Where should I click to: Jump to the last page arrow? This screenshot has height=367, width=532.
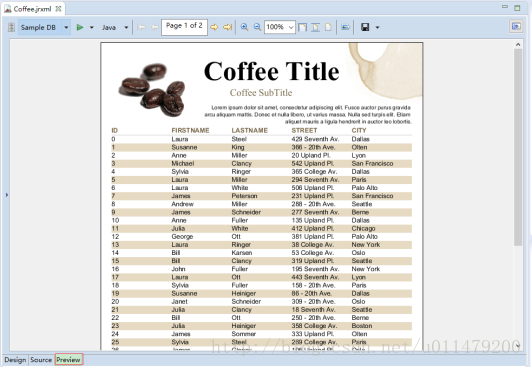pos(228,27)
